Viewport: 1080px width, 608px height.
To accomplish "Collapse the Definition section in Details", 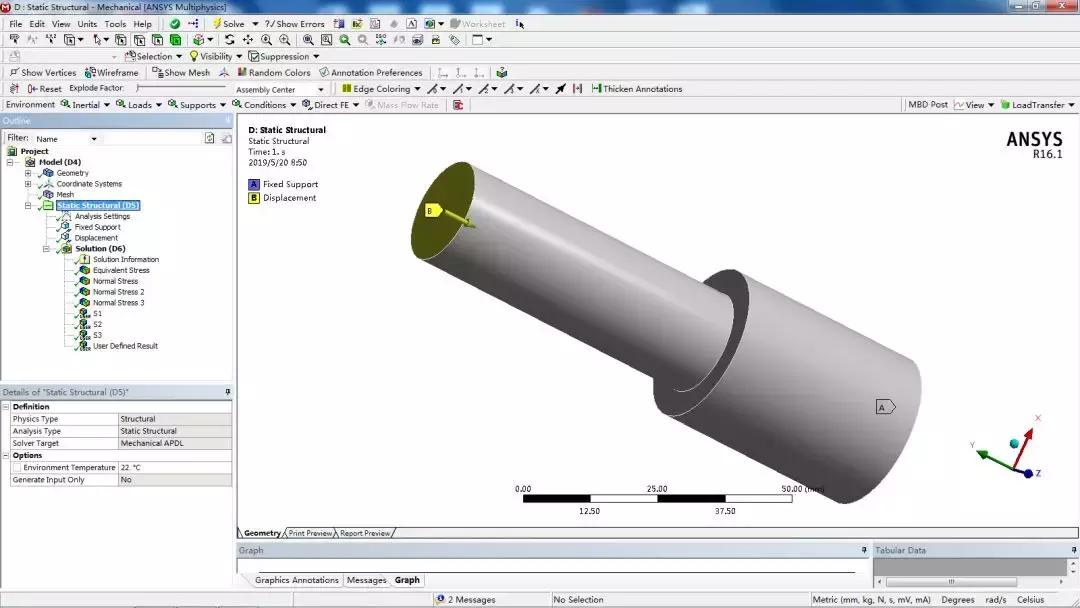I will [6, 407].
